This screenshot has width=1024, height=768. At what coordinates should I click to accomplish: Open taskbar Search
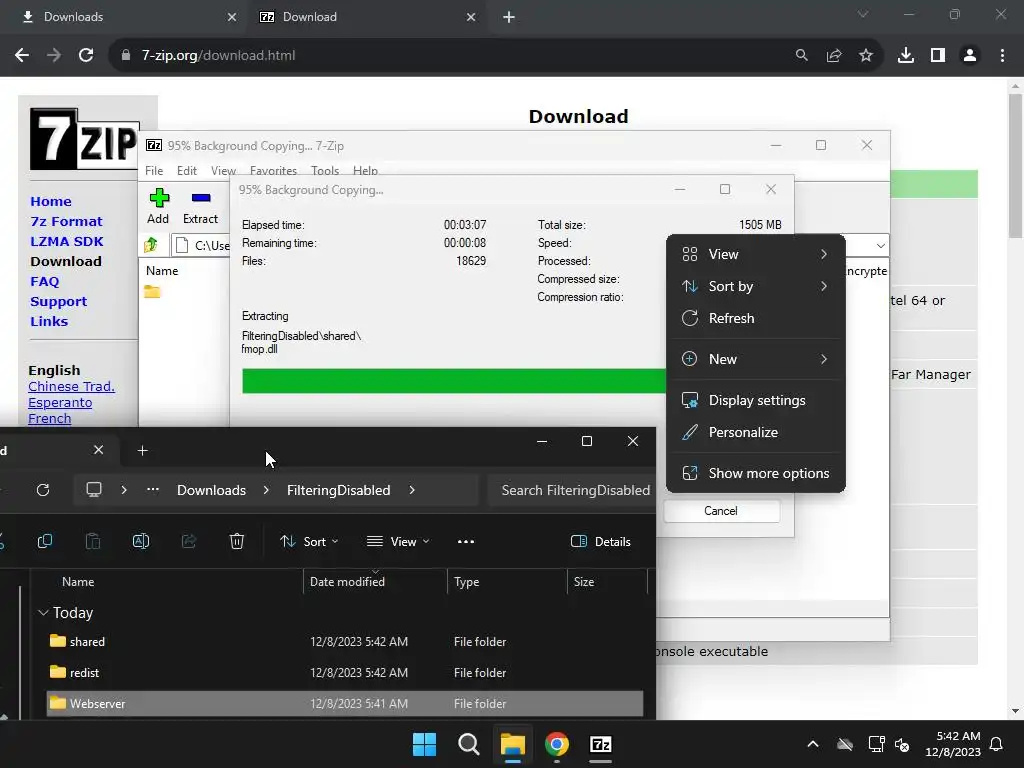(x=469, y=744)
